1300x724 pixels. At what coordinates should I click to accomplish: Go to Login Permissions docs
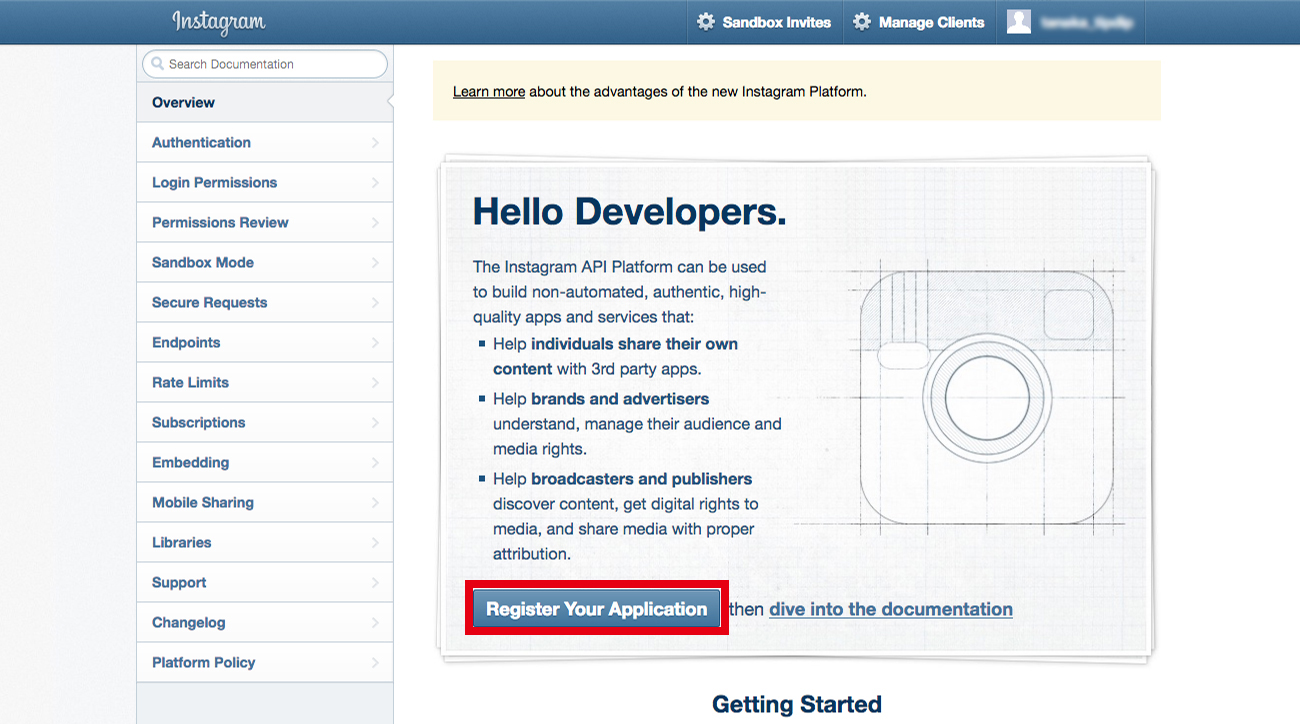click(265, 182)
